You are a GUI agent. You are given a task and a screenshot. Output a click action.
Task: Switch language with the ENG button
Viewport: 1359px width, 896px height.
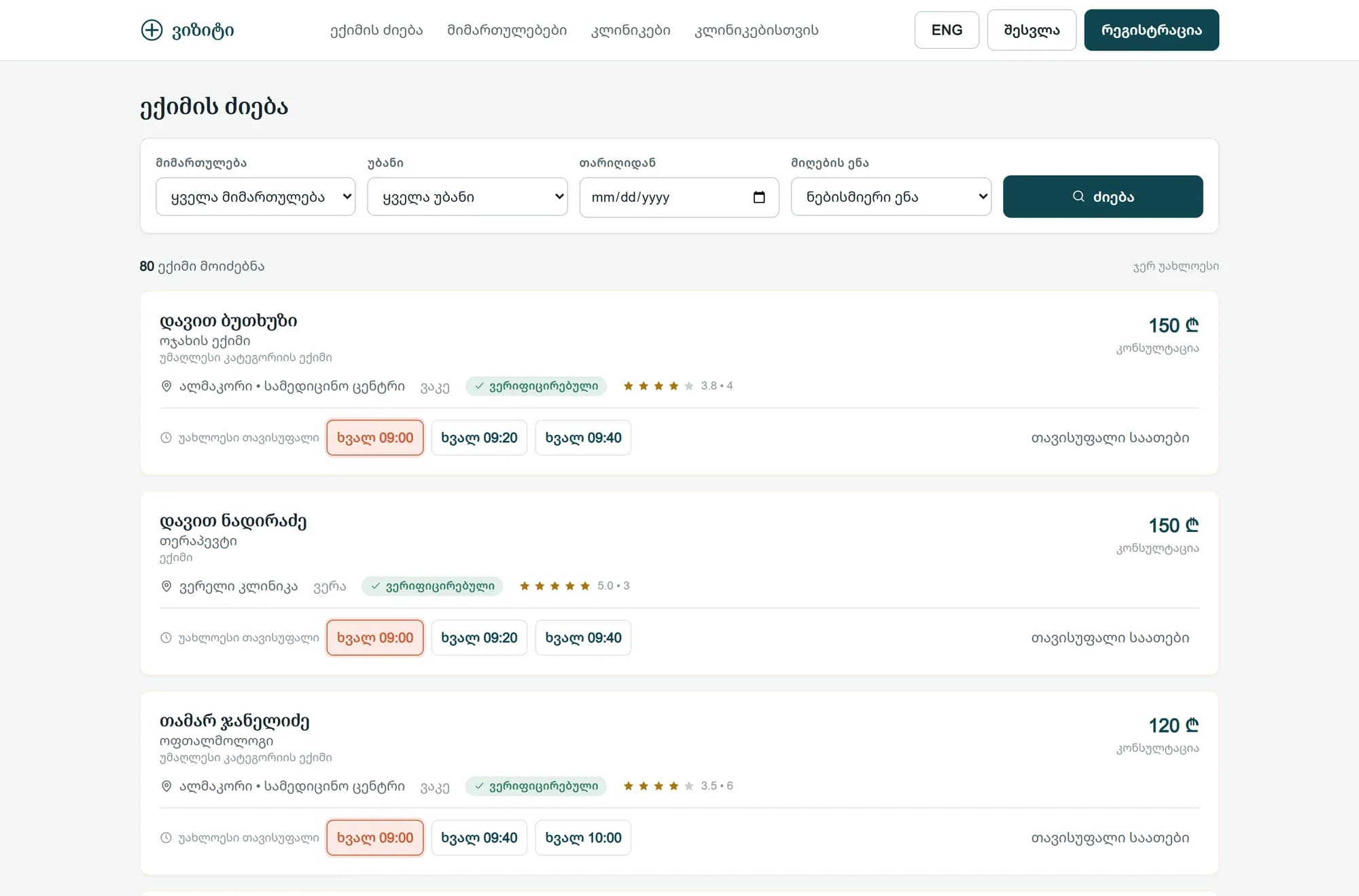[947, 30]
